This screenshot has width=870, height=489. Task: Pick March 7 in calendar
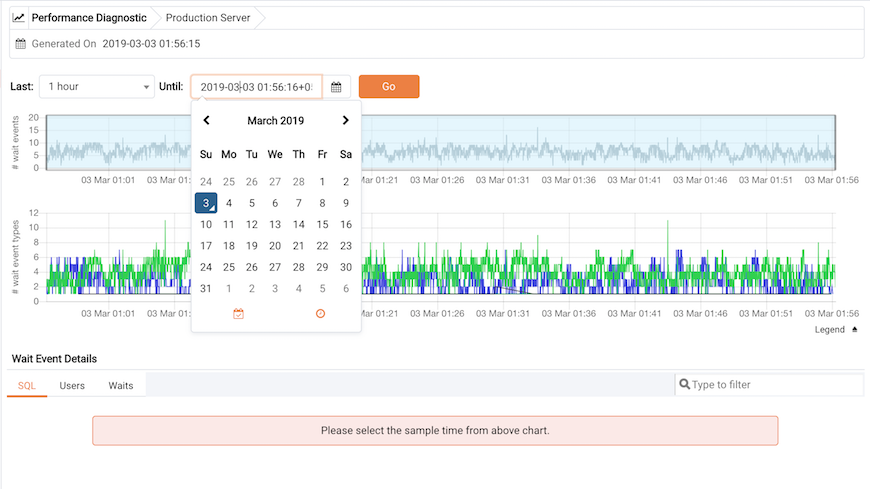point(299,203)
